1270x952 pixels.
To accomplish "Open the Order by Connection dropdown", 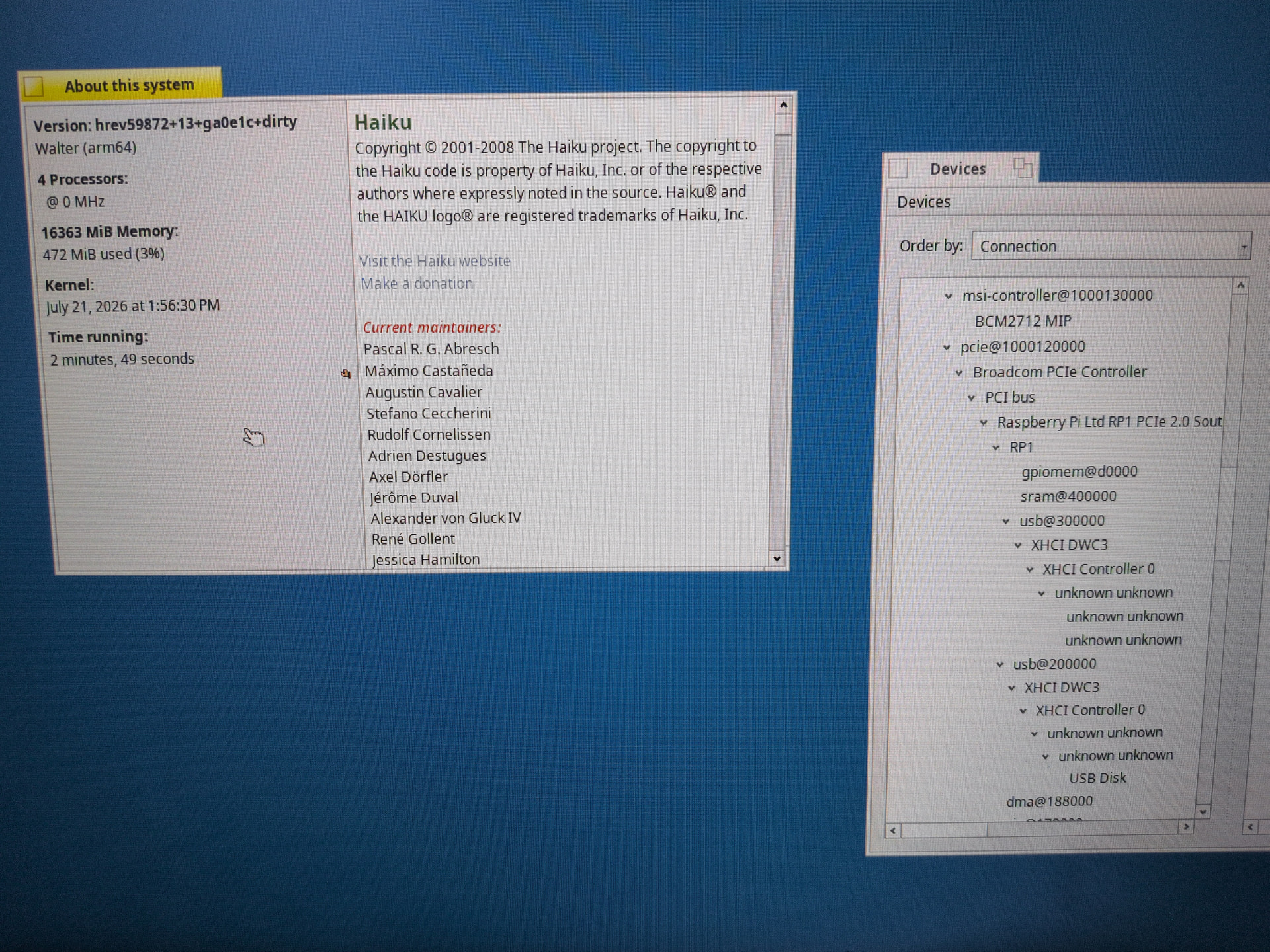I will coord(1111,246).
